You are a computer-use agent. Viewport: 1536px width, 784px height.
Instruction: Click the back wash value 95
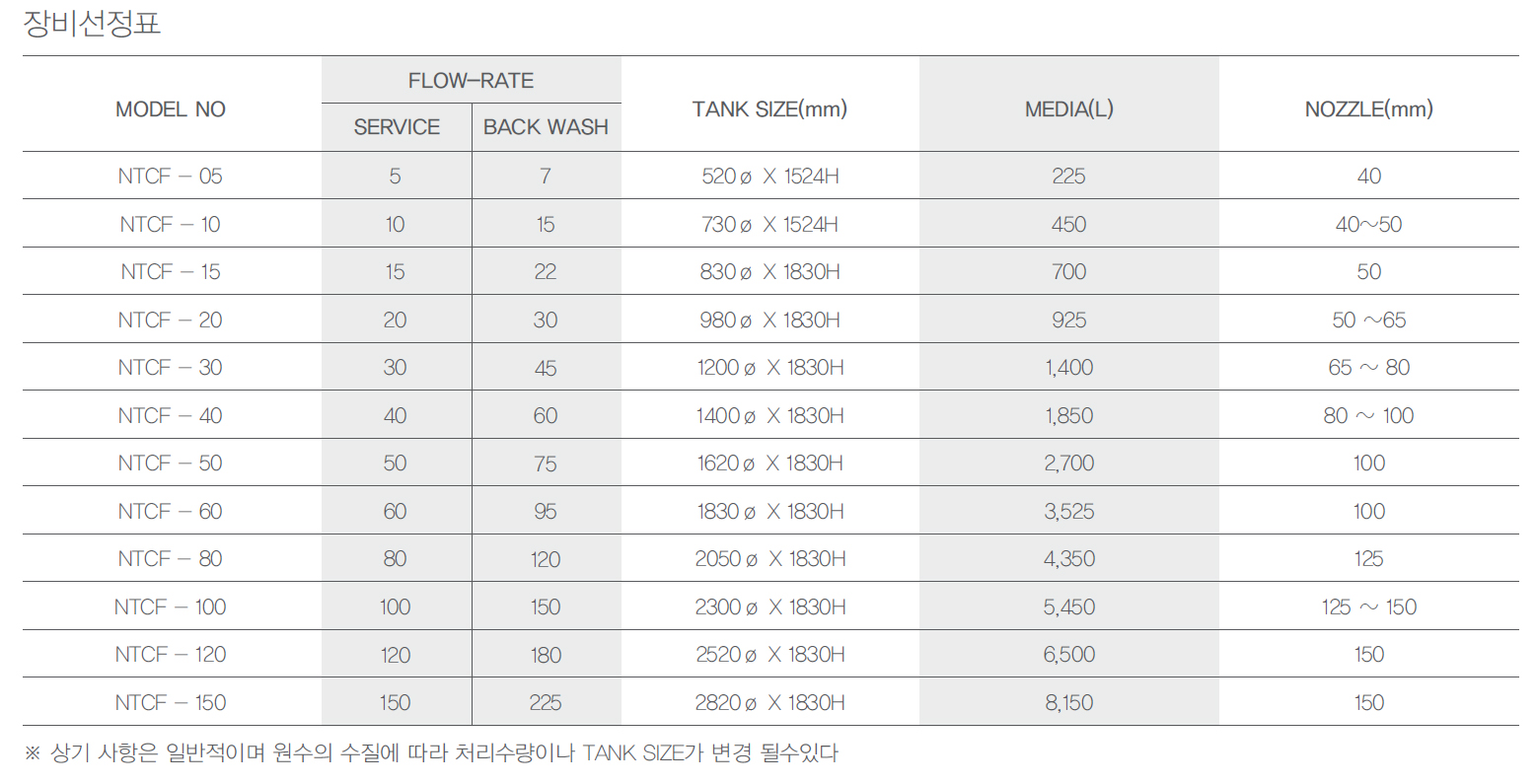[x=546, y=512]
